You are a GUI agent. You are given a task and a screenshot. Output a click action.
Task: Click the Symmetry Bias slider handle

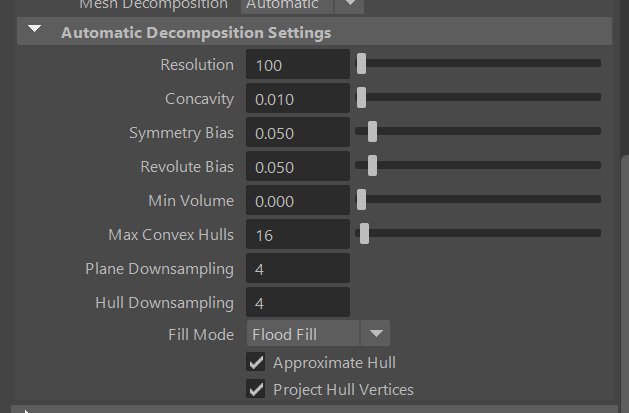point(372,132)
